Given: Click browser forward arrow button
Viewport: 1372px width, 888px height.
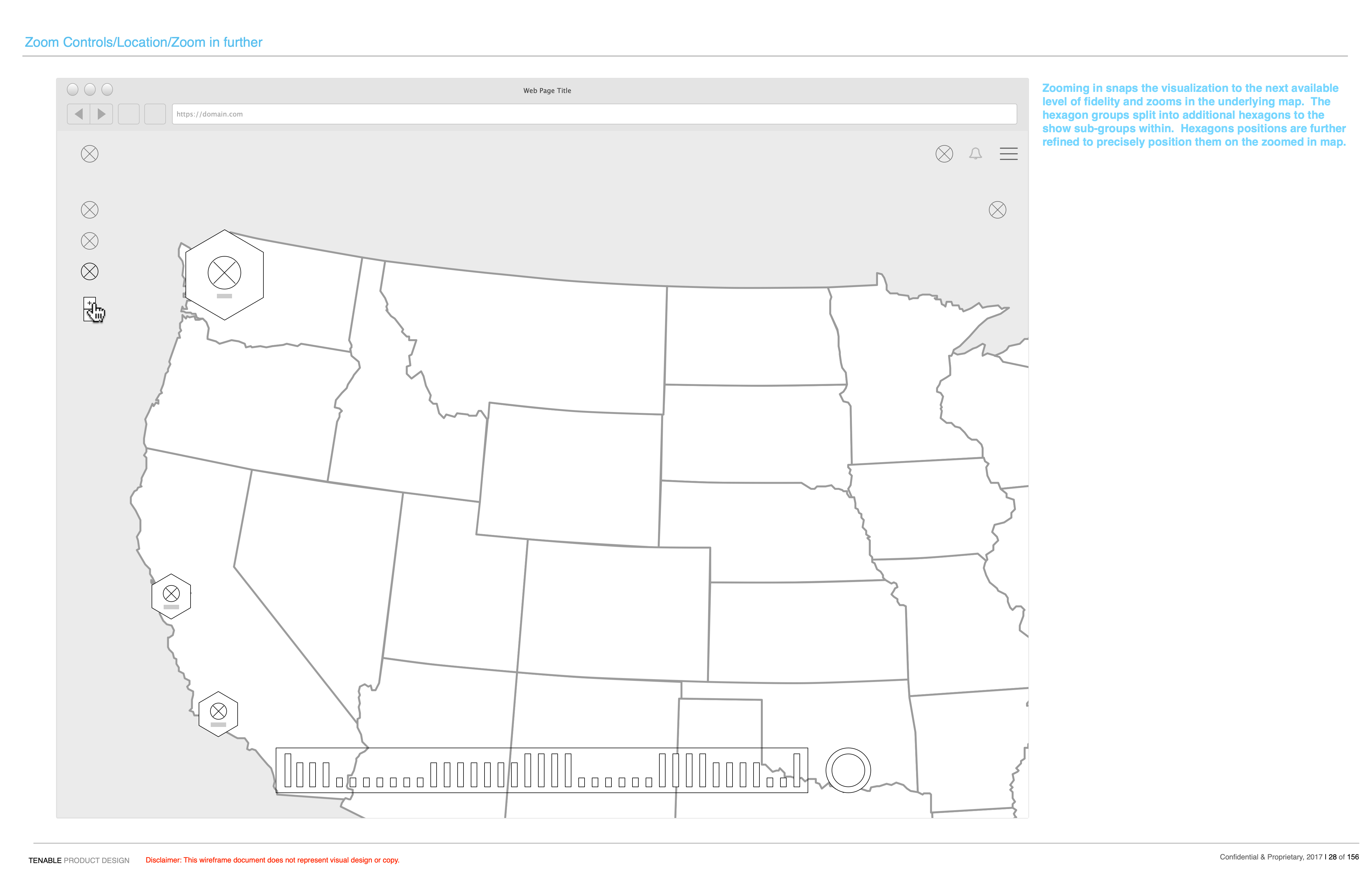Looking at the screenshot, I should [x=101, y=114].
